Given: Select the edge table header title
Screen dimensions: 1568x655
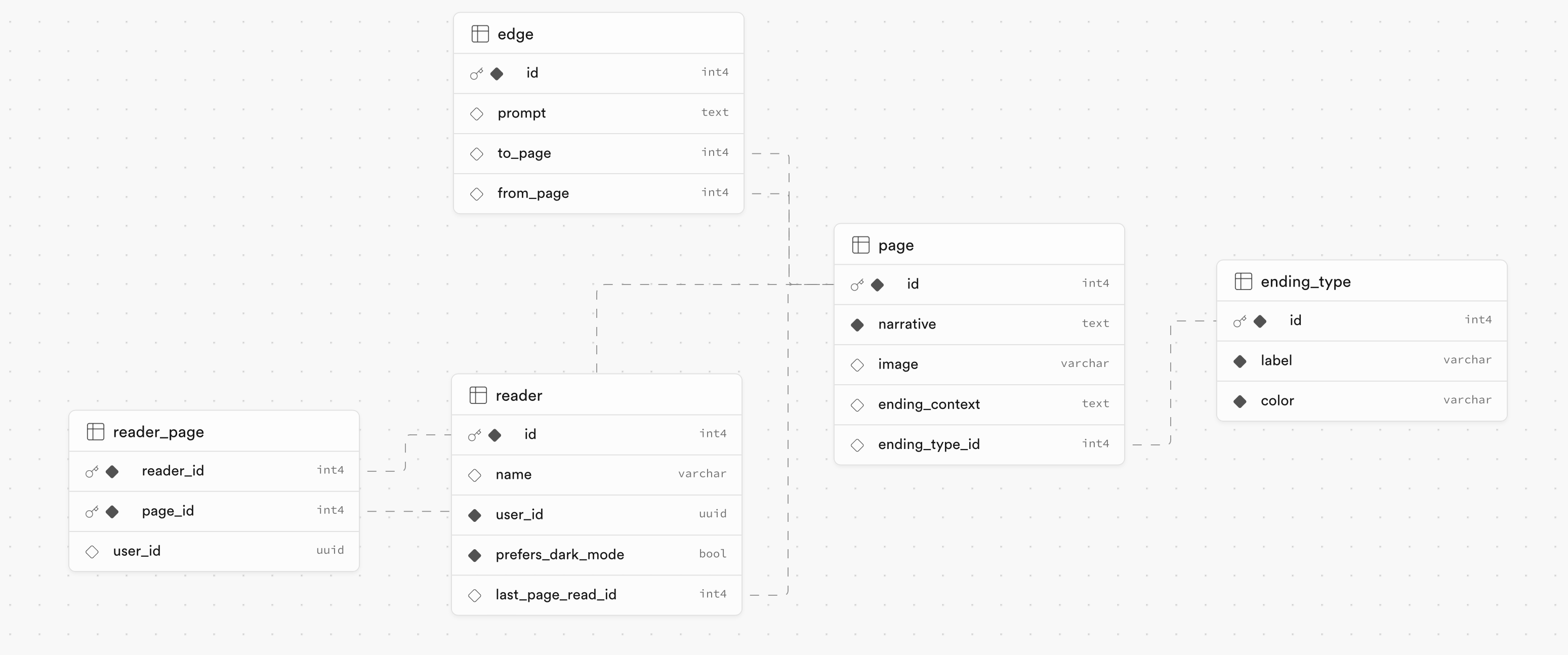Looking at the screenshot, I should pyautogui.click(x=515, y=34).
